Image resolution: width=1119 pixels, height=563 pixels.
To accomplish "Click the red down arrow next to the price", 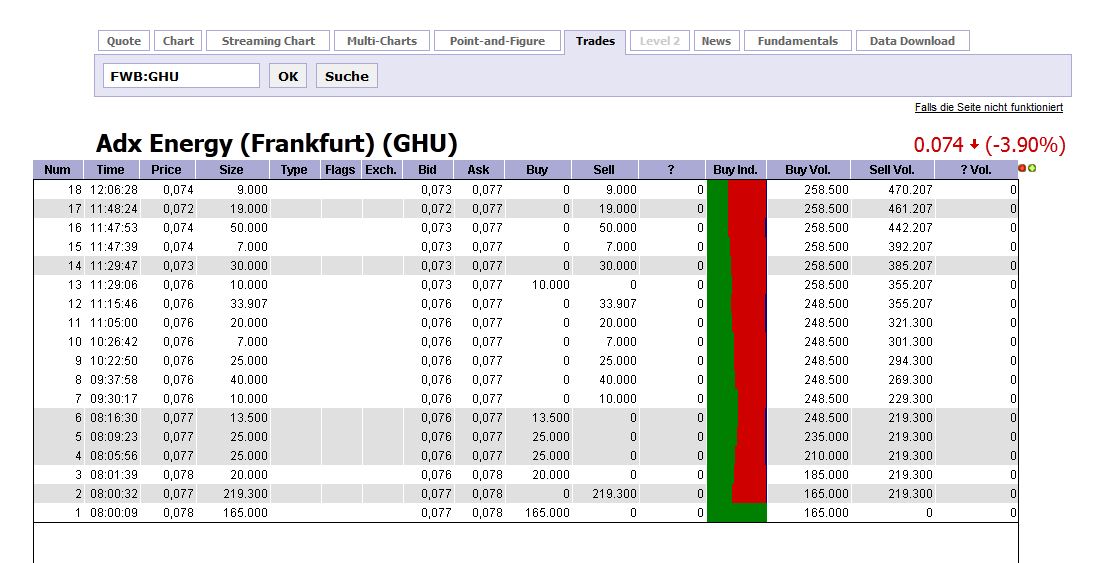I will click(x=974, y=145).
